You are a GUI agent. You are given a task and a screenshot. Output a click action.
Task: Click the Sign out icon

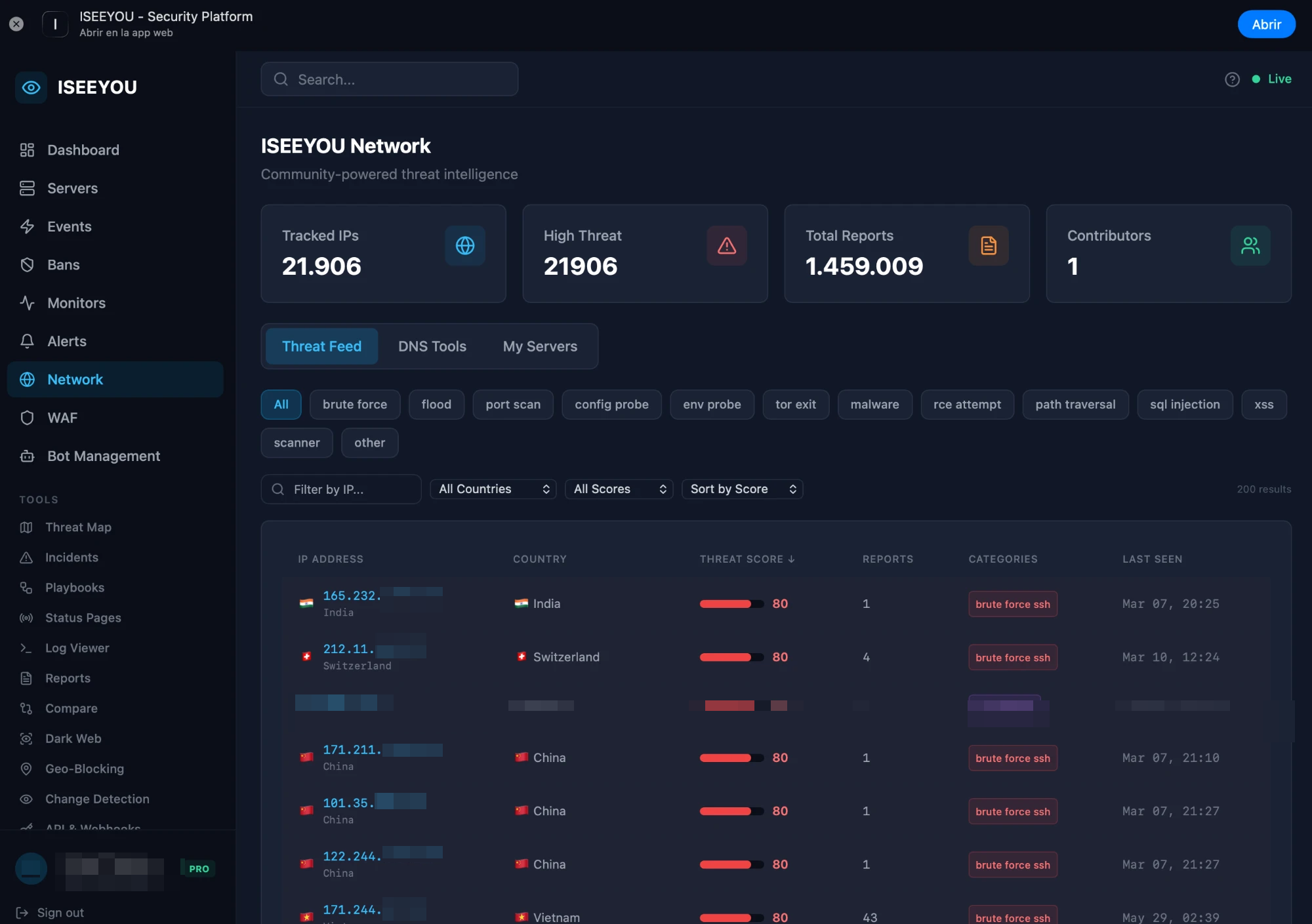[22, 913]
